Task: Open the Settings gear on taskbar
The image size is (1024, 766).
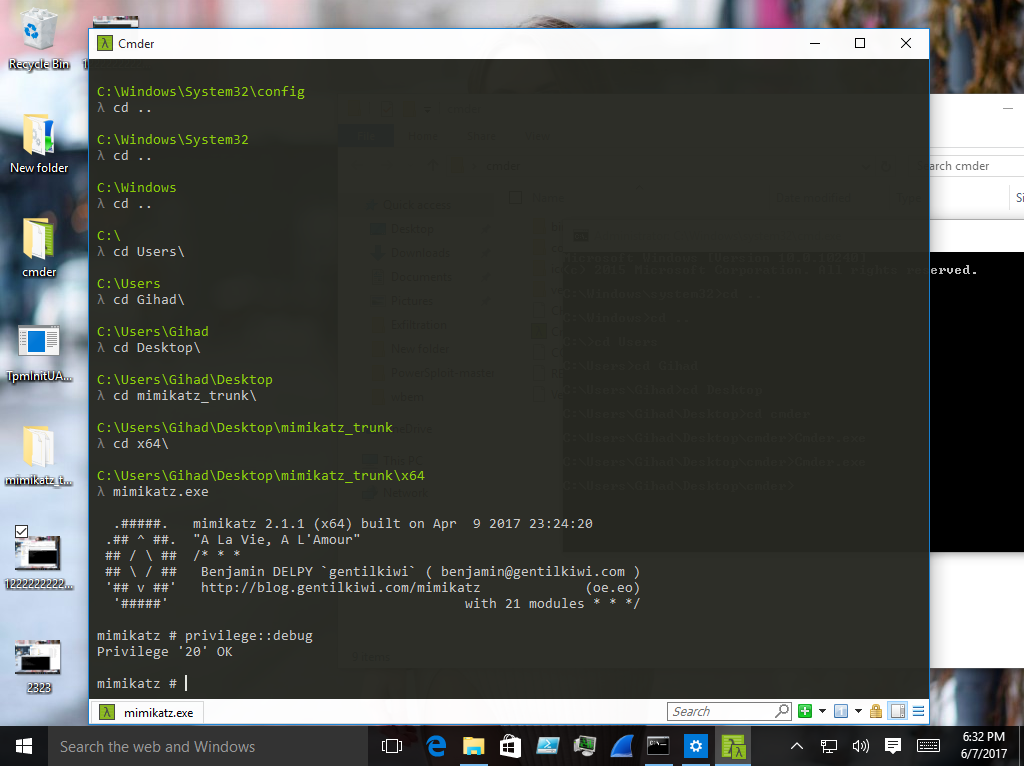Action: point(696,746)
